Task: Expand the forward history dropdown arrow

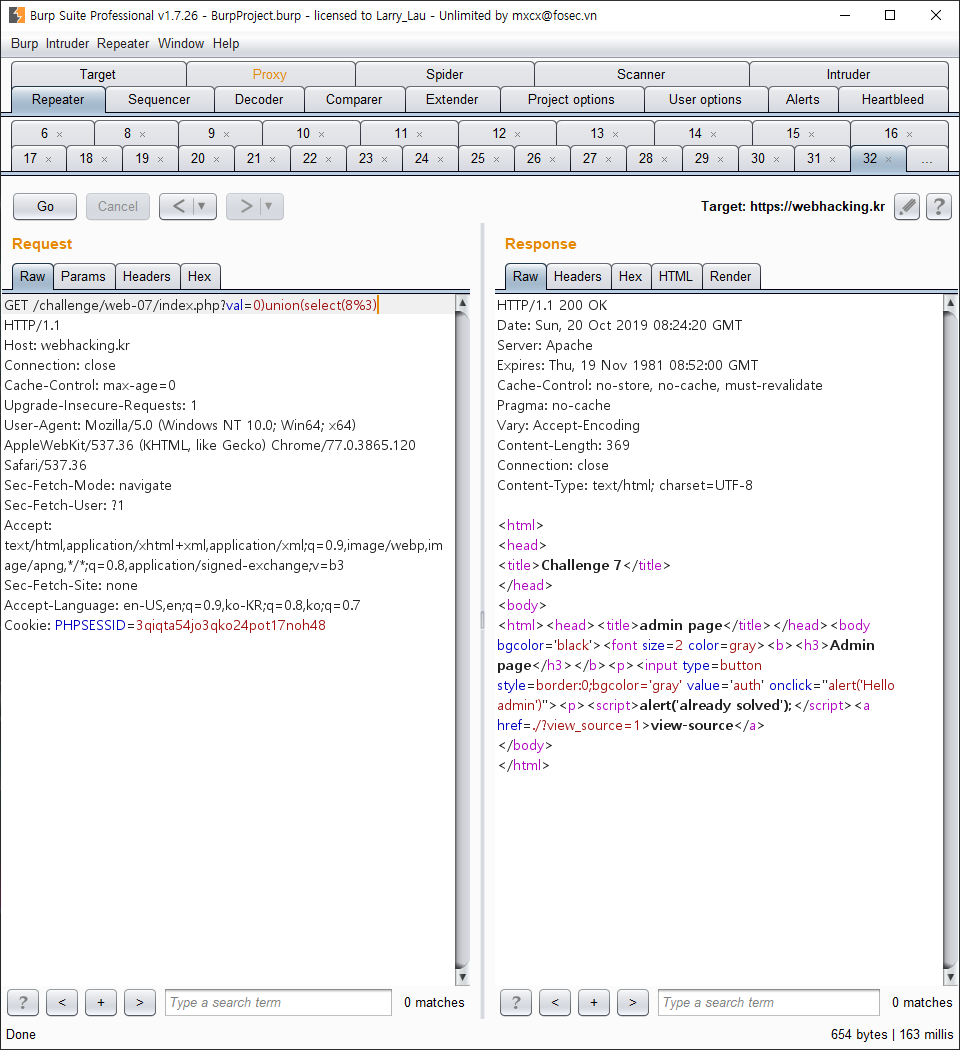Action: pos(268,206)
